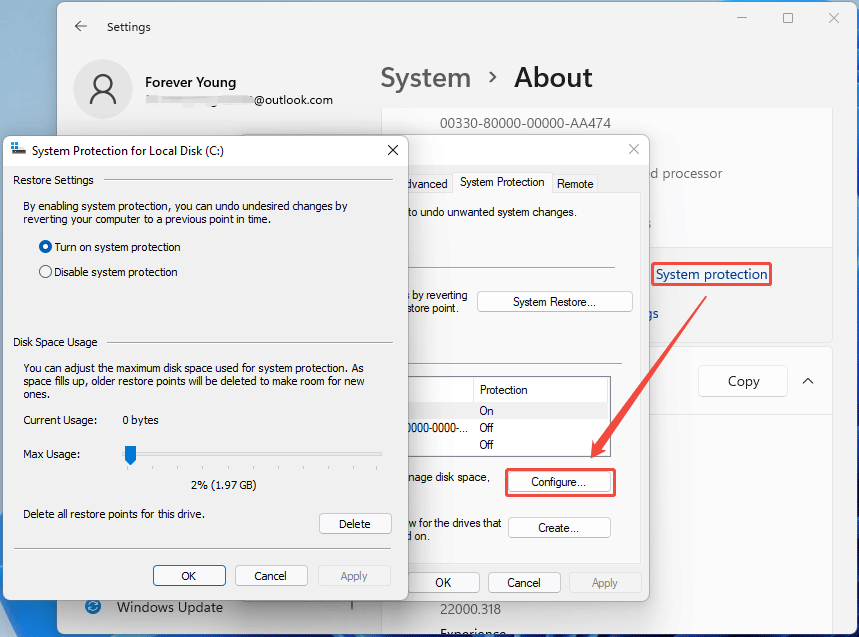Screen dimensions: 859x637
Task: Open System Restore
Action: (x=554, y=302)
